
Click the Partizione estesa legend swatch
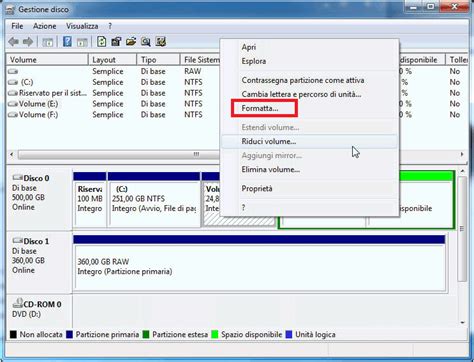pos(146,334)
